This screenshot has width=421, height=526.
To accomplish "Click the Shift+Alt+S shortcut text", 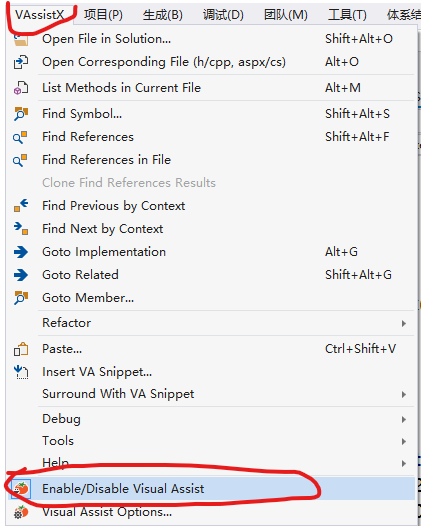I will [x=357, y=114].
